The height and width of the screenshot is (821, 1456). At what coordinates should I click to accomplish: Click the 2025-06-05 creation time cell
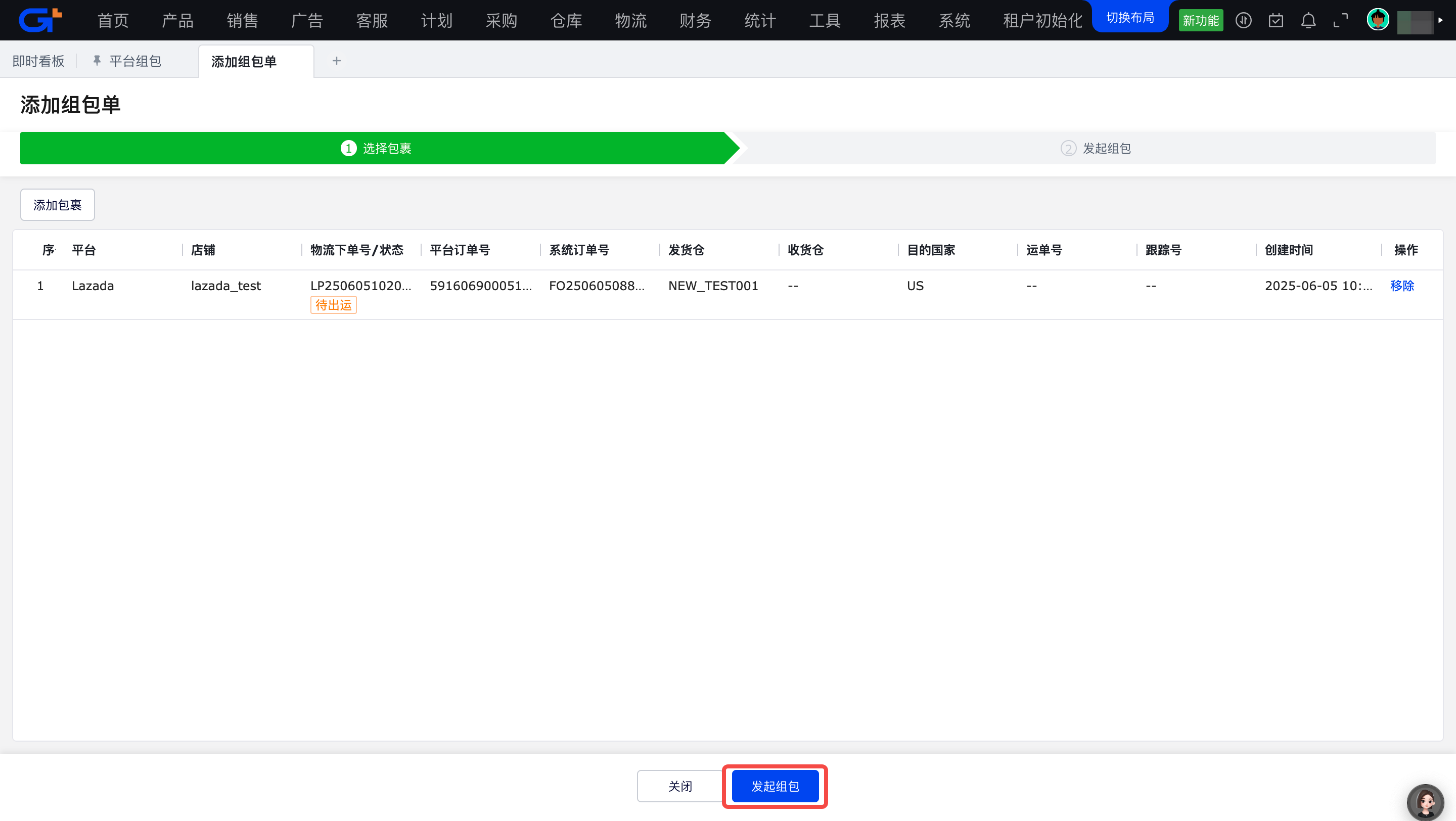coord(1318,285)
